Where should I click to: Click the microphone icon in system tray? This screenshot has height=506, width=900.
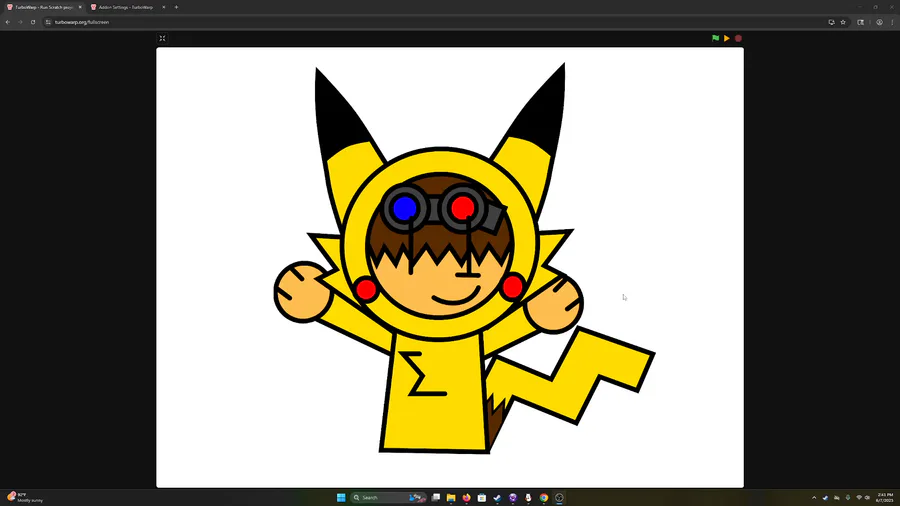[x=848, y=497]
